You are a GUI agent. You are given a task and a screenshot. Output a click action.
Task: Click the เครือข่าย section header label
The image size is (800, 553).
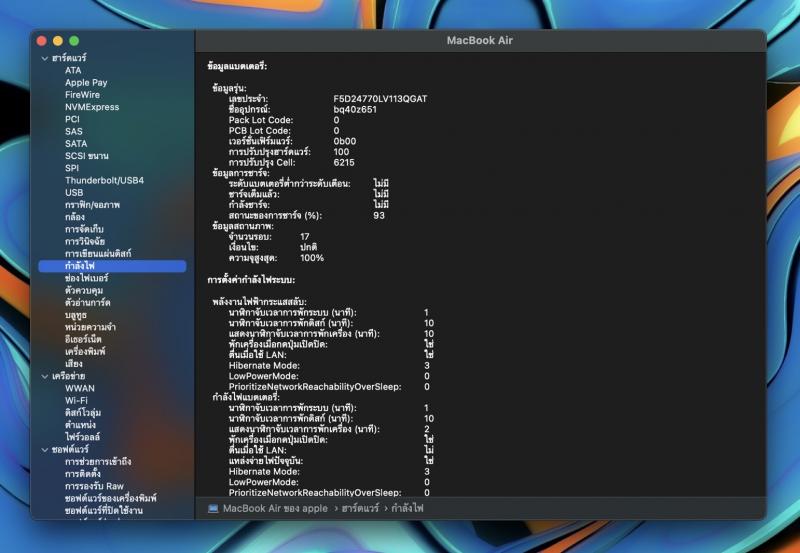click(68, 376)
